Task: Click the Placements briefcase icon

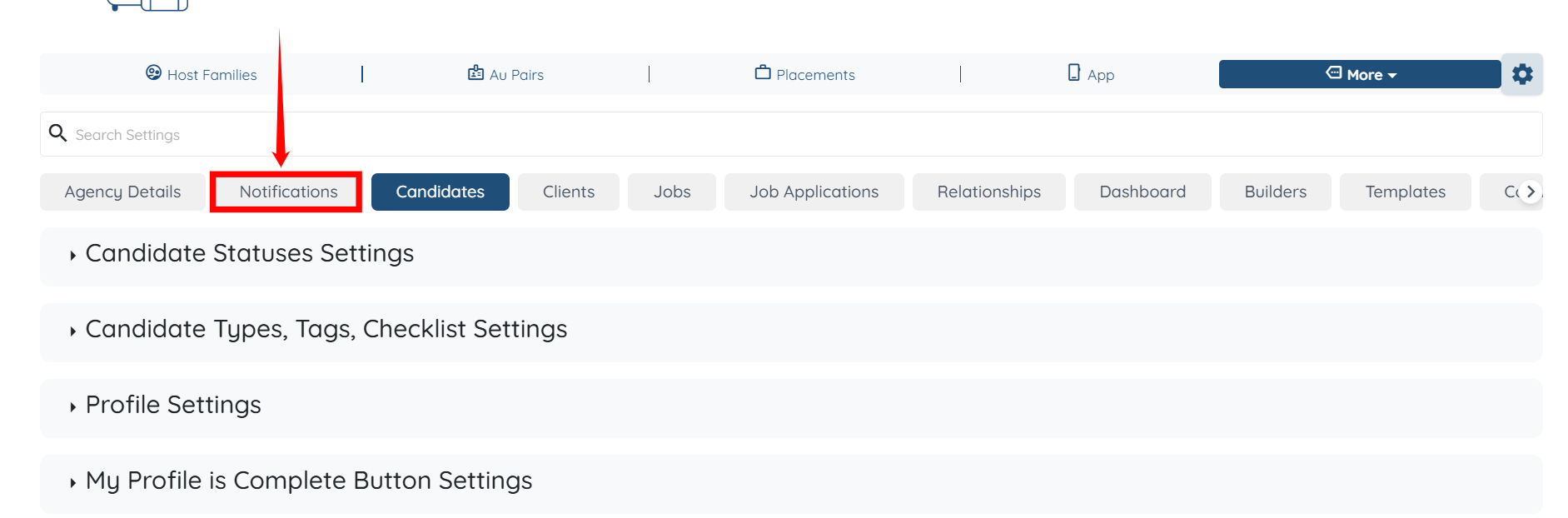Action: (763, 73)
